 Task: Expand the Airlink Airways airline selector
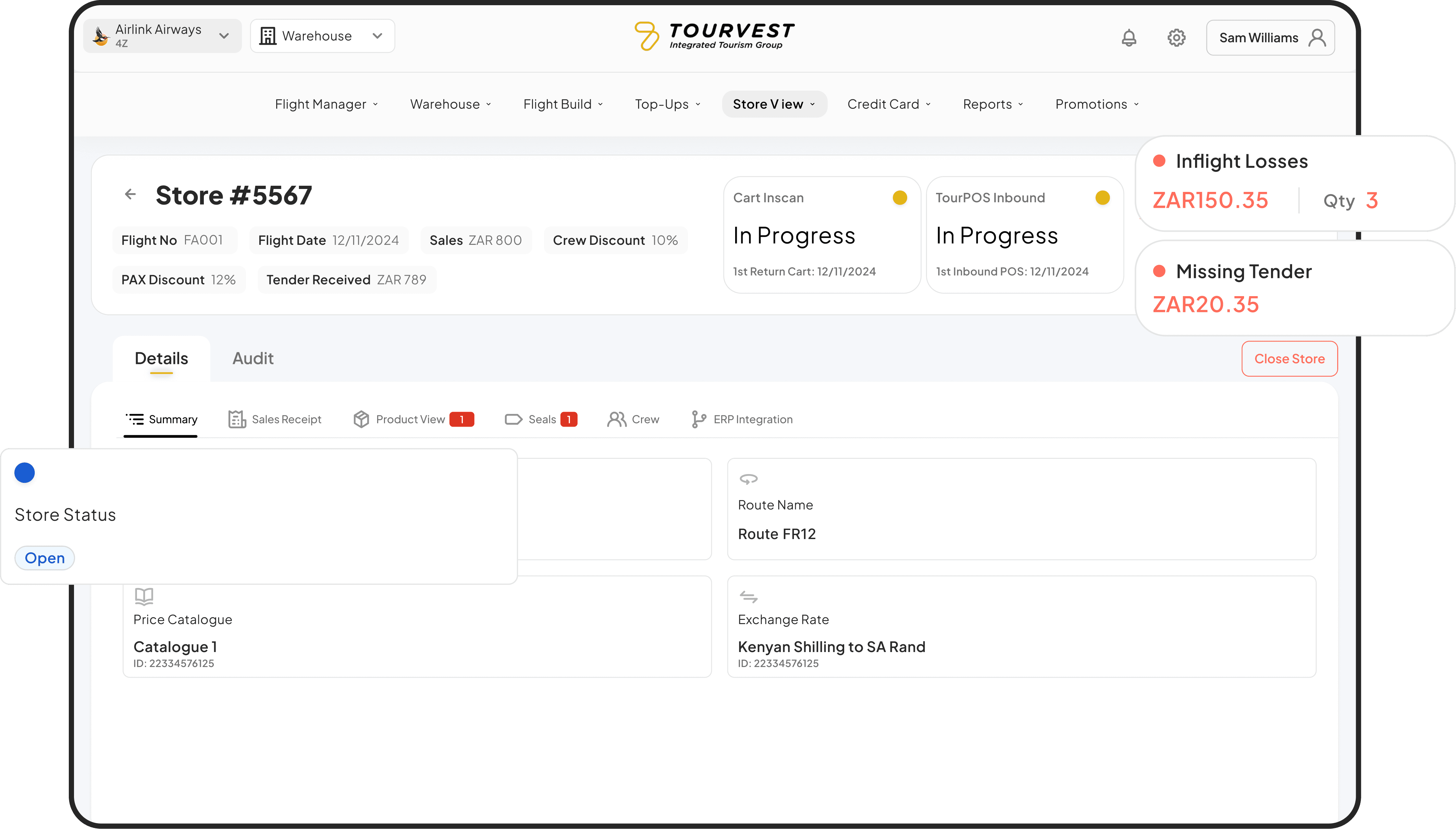coord(224,35)
